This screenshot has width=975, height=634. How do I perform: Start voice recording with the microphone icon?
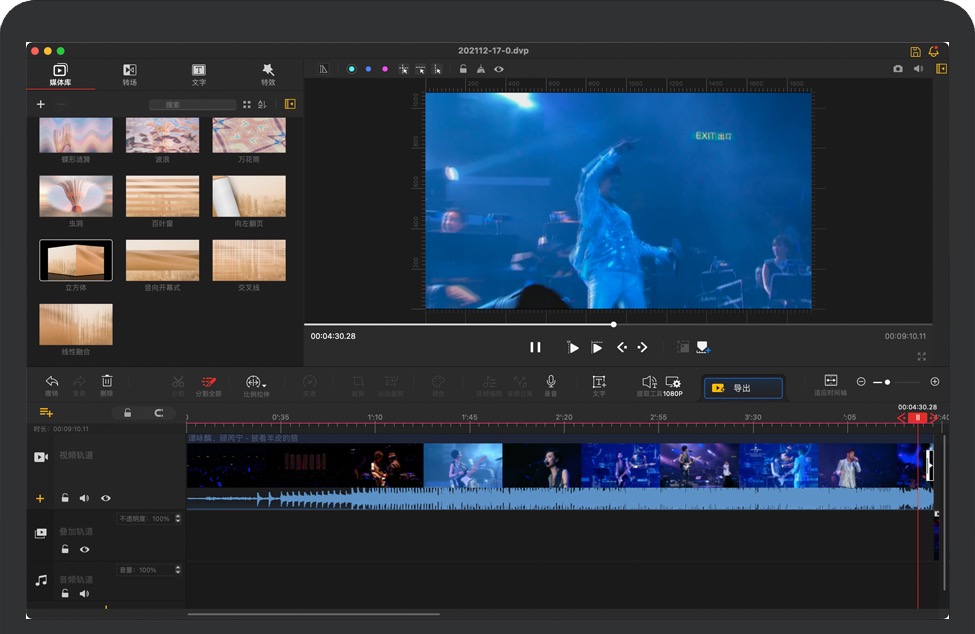coord(550,382)
